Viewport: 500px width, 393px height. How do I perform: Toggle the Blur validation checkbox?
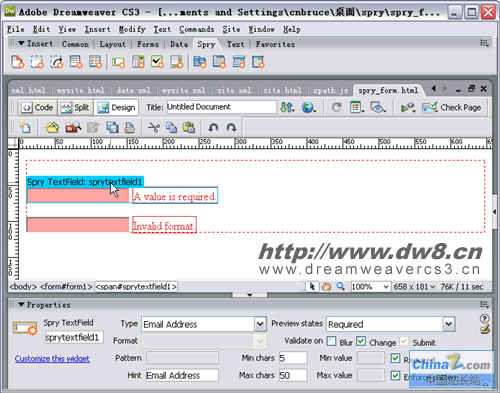pyautogui.click(x=332, y=341)
